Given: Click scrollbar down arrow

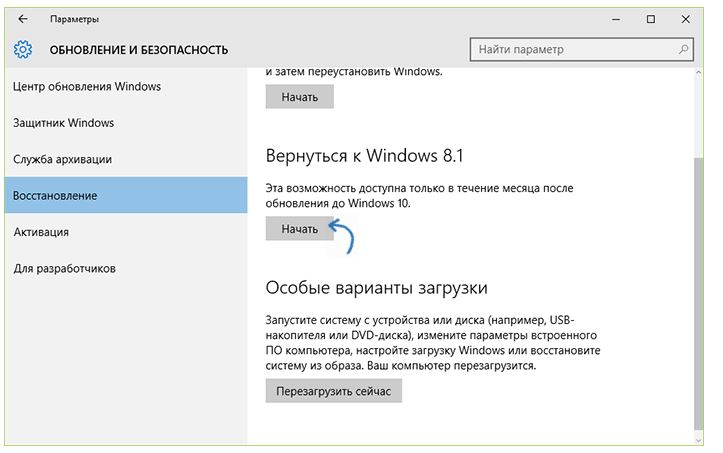Looking at the screenshot, I should pos(699,440).
